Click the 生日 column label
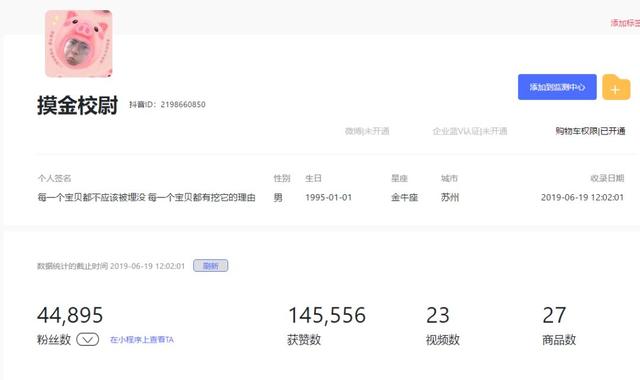 pos(313,178)
